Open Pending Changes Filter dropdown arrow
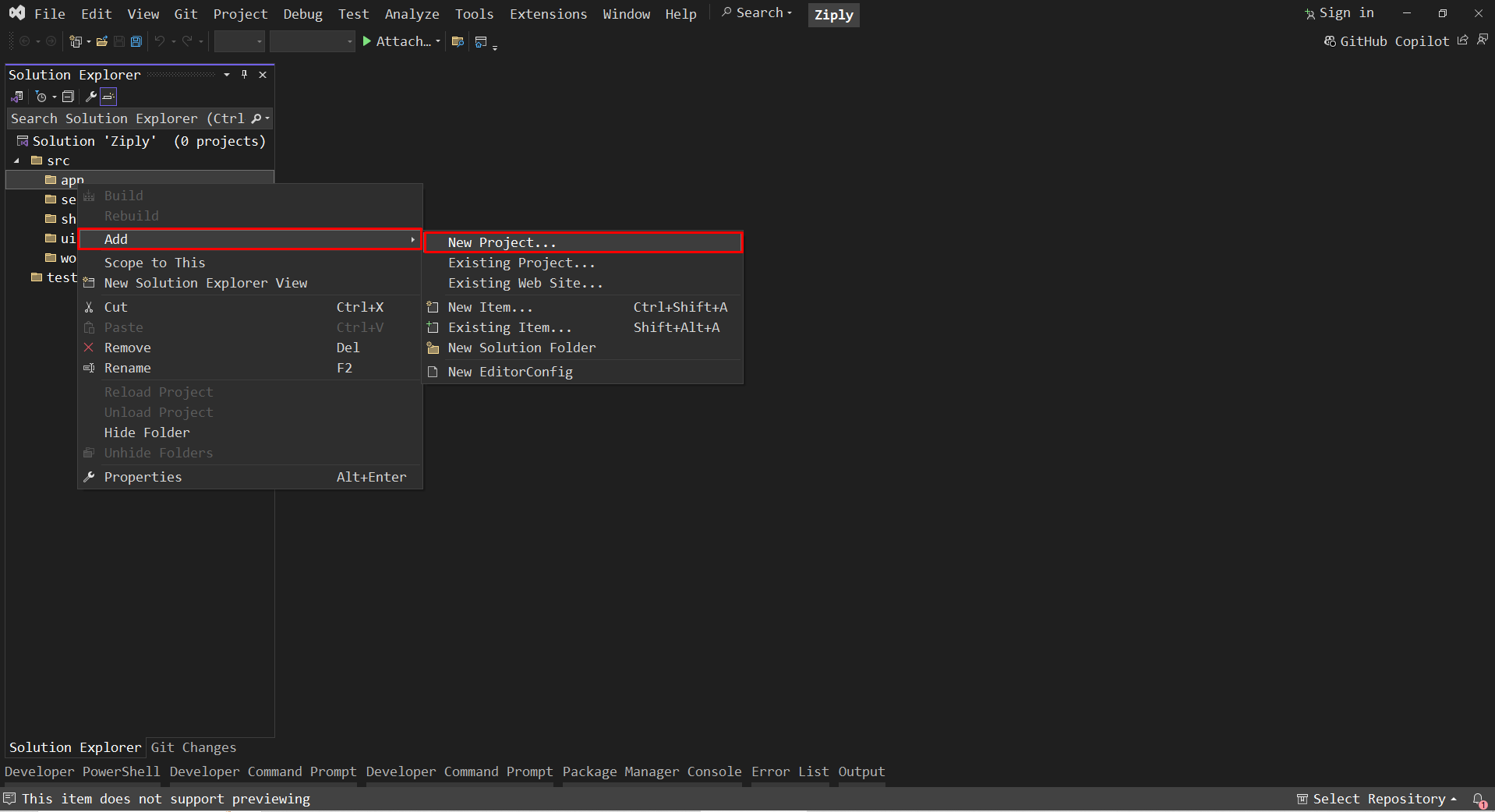This screenshot has height=812, width=1495. pos(54,97)
